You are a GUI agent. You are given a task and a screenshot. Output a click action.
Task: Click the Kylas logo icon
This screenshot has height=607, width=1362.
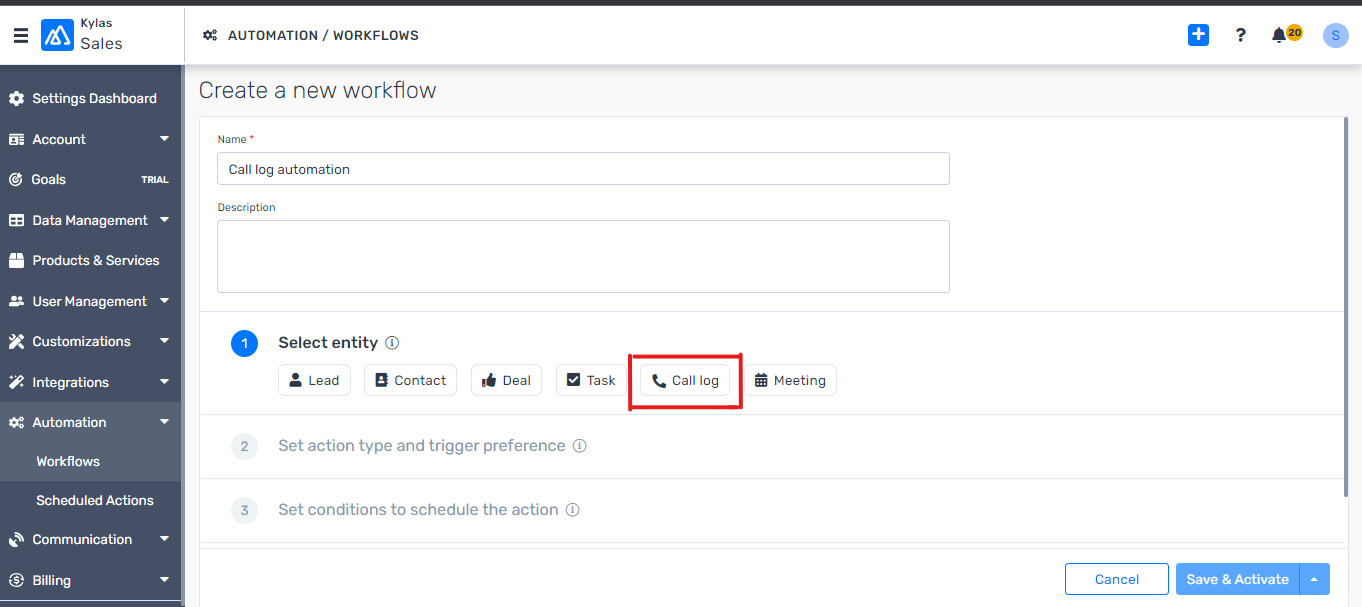(57, 35)
